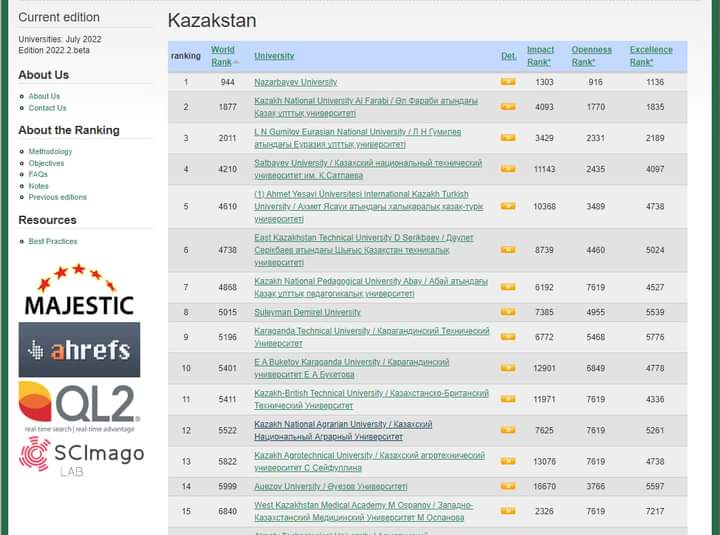Viewport: 720px width, 535px height.
Task: Open details icon for L N Gumilov Eurasian University
Action: (508, 138)
